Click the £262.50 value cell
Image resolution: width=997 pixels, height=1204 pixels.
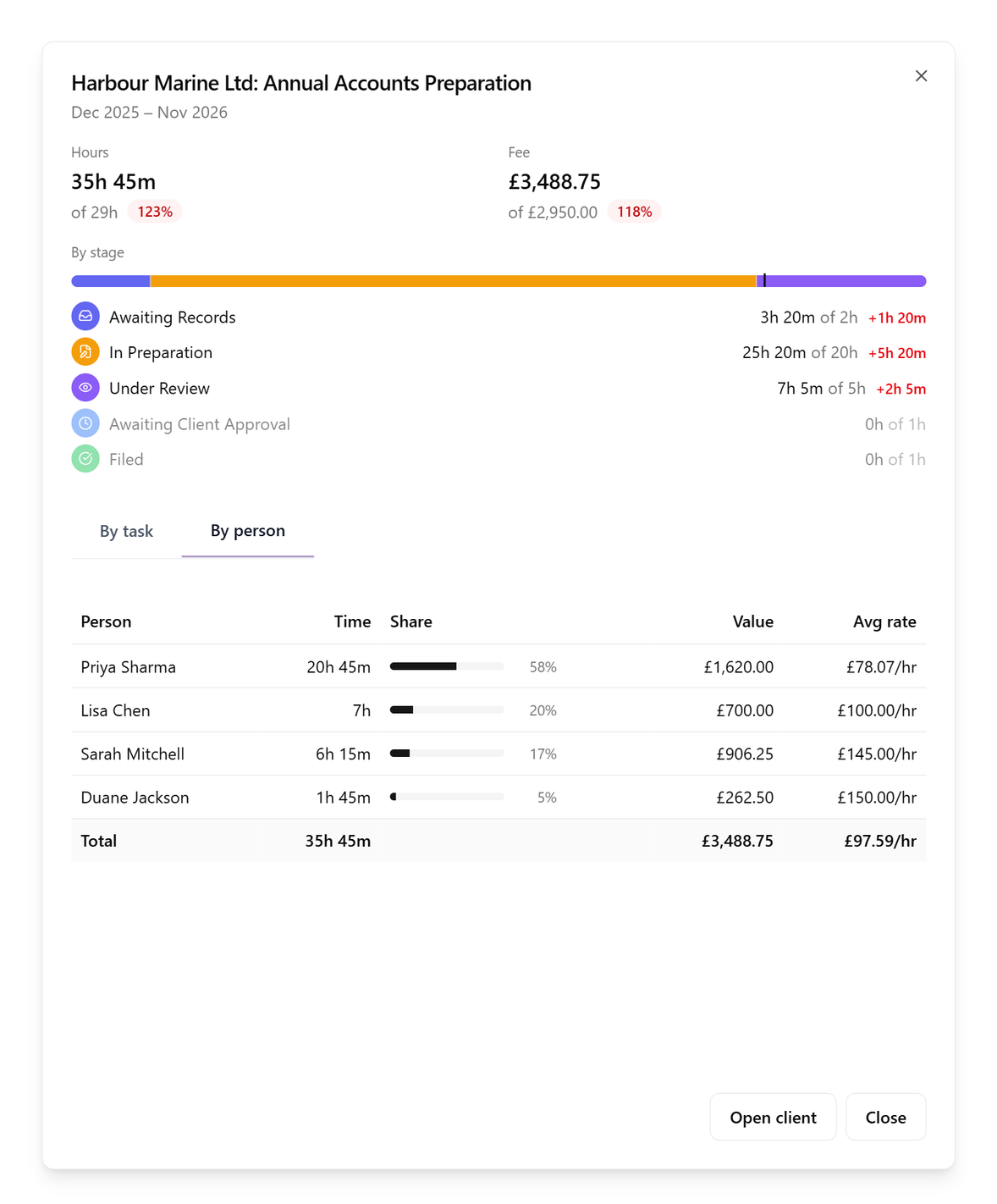pos(745,798)
